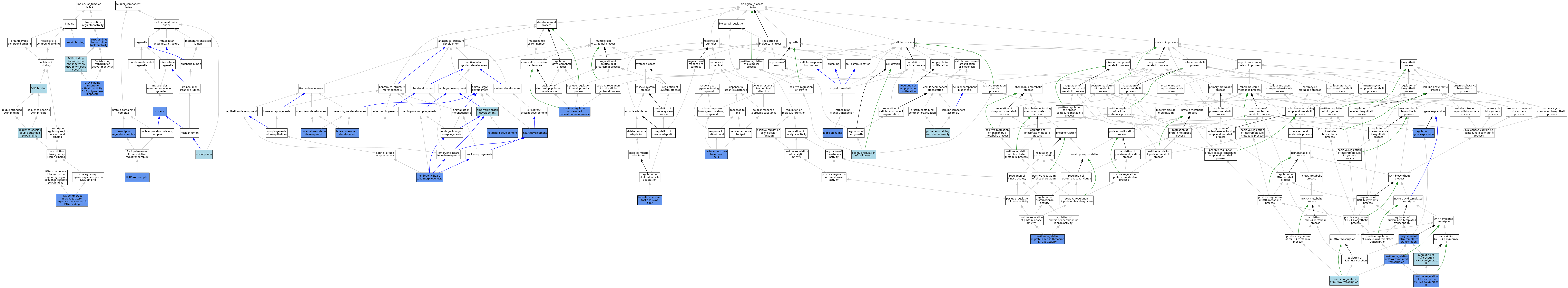Click the blue 'TEAD-YAP complex' node
The width and height of the screenshot is (1568, 288).
(x=137, y=177)
